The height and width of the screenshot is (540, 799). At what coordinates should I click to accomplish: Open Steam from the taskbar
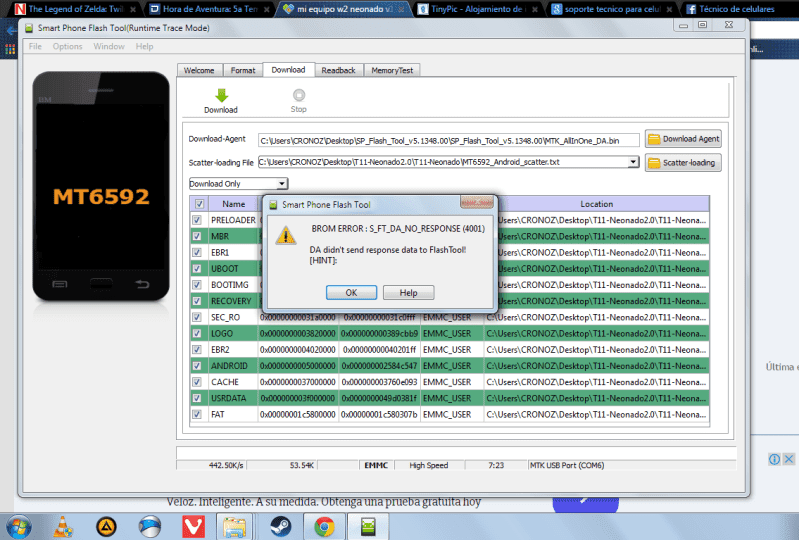coord(280,527)
